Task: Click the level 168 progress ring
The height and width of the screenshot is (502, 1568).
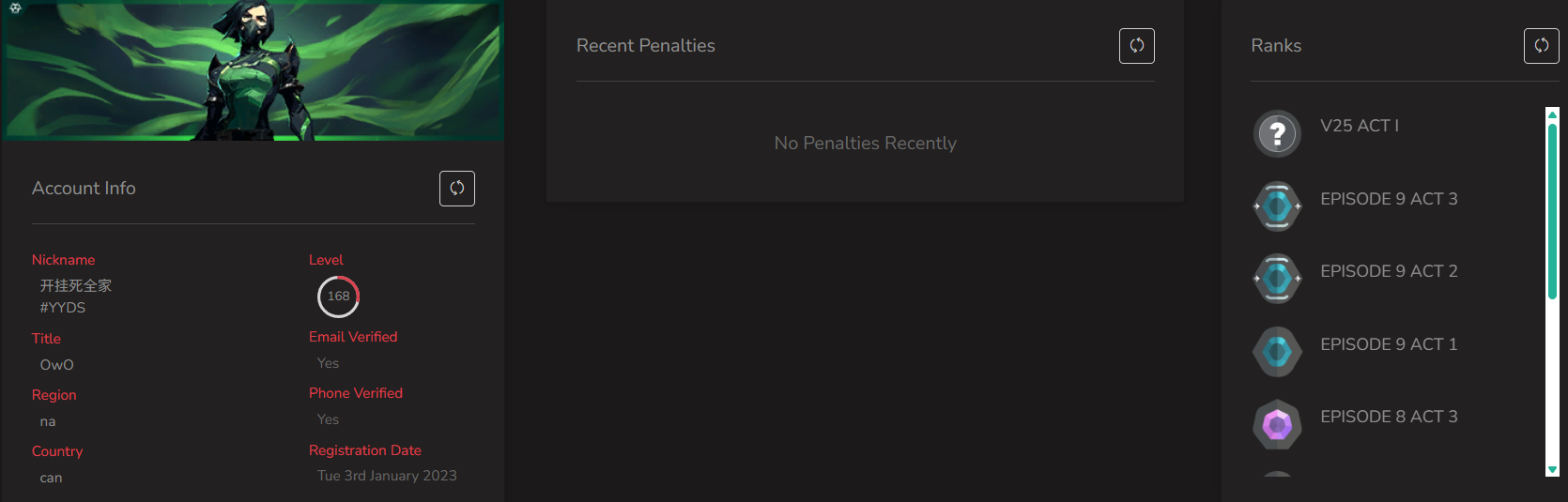Action: [338, 297]
